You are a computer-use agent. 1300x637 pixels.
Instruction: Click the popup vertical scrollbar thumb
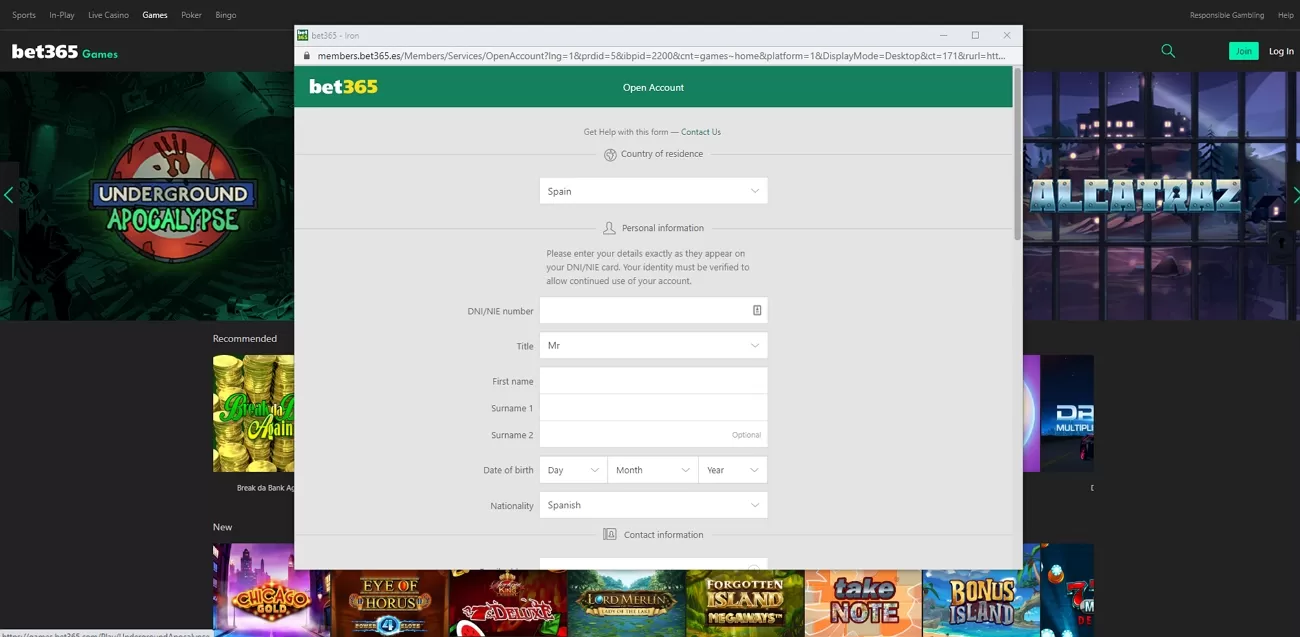(1018, 153)
